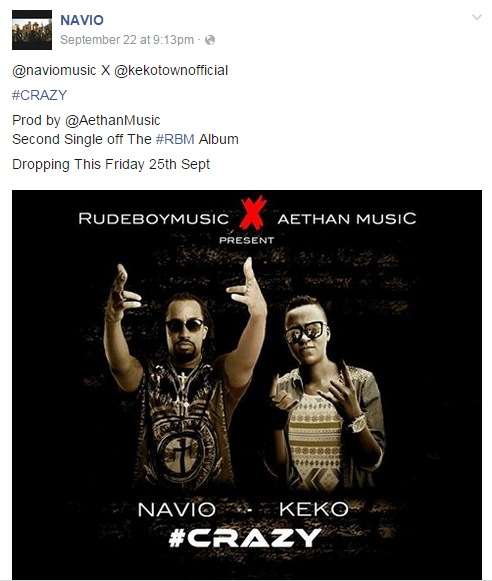
Task: Click the Aethan Music text on the poster
Action: click(347, 219)
